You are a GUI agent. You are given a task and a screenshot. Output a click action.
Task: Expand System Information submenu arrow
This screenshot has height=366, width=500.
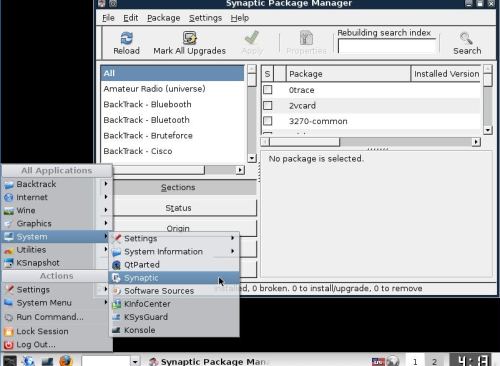tap(232, 251)
